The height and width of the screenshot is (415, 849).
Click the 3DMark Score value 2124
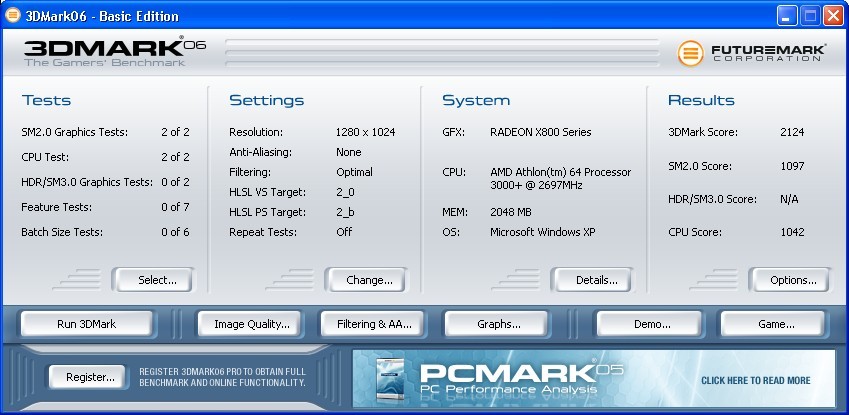coord(792,132)
